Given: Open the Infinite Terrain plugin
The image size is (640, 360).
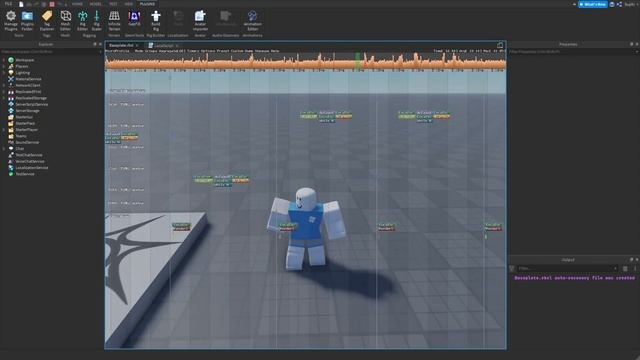Looking at the screenshot, I should (x=114, y=20).
